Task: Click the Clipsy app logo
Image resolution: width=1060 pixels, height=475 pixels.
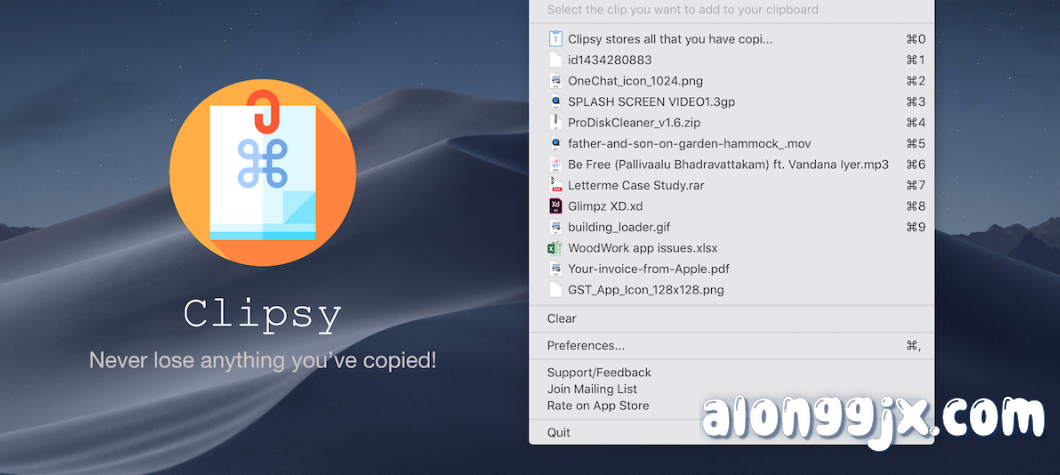Action: coord(262,174)
